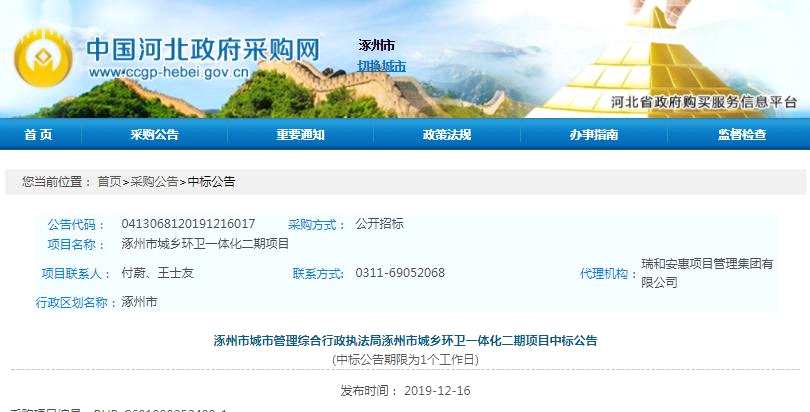Open the 首页 navigation menu item
The width and height of the screenshot is (810, 412).
pyautogui.click(x=39, y=135)
